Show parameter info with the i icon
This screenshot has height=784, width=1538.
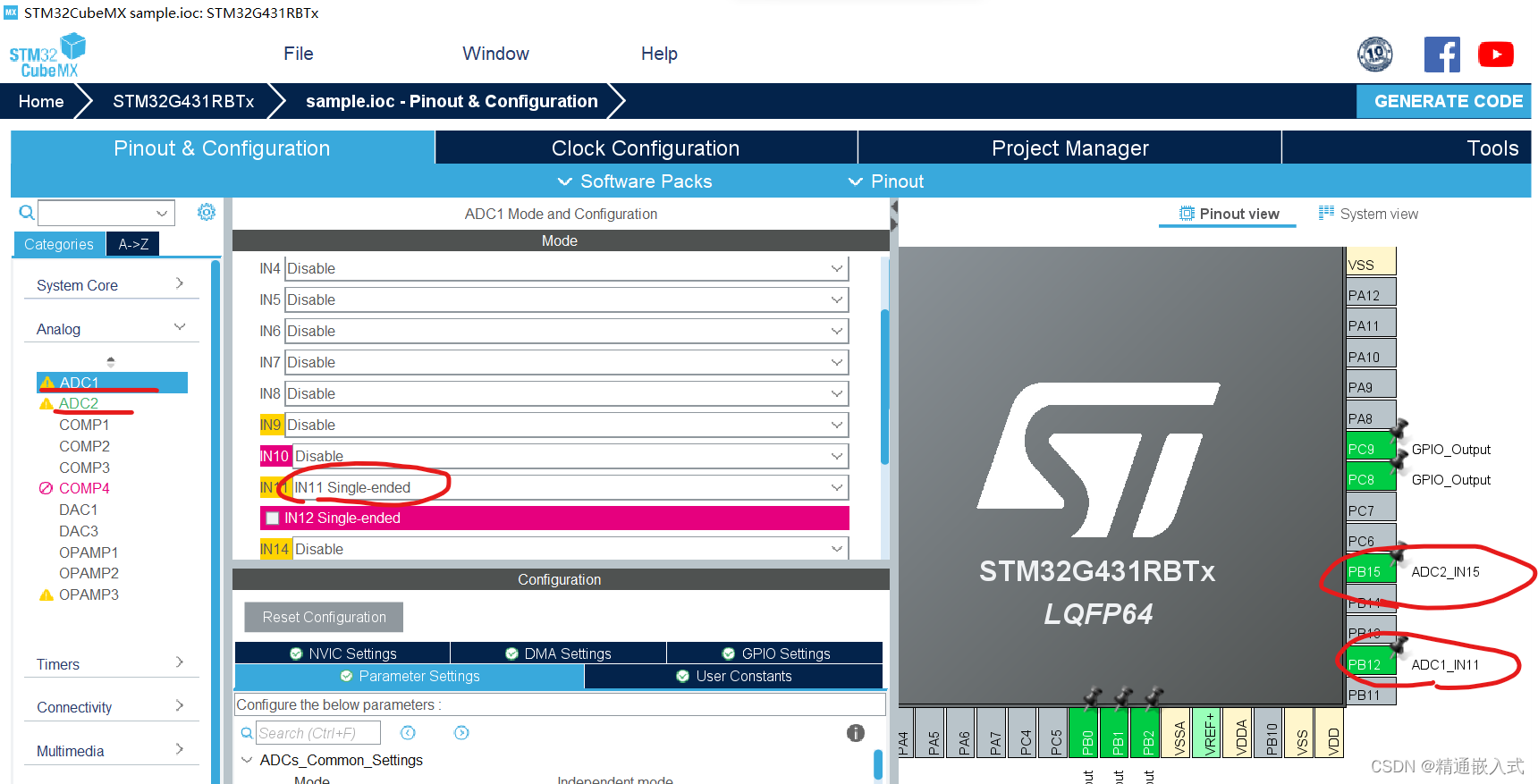[x=856, y=733]
